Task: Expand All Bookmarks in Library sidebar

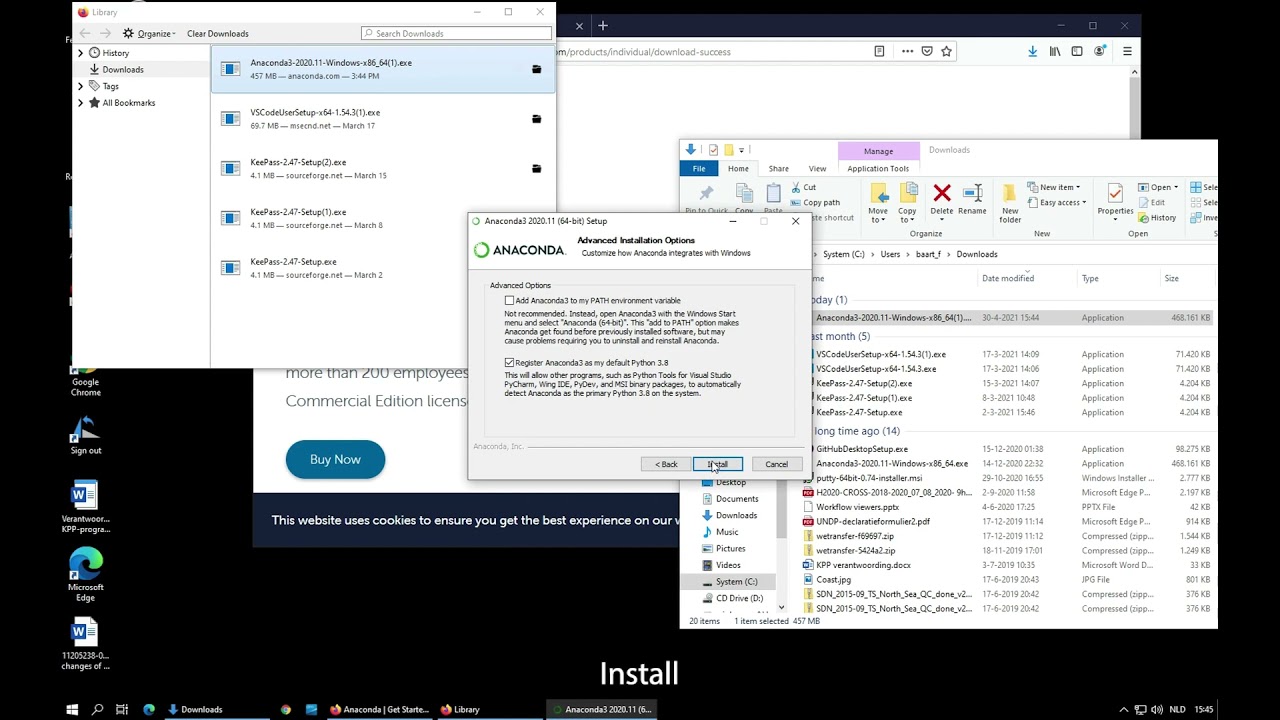Action: point(81,102)
